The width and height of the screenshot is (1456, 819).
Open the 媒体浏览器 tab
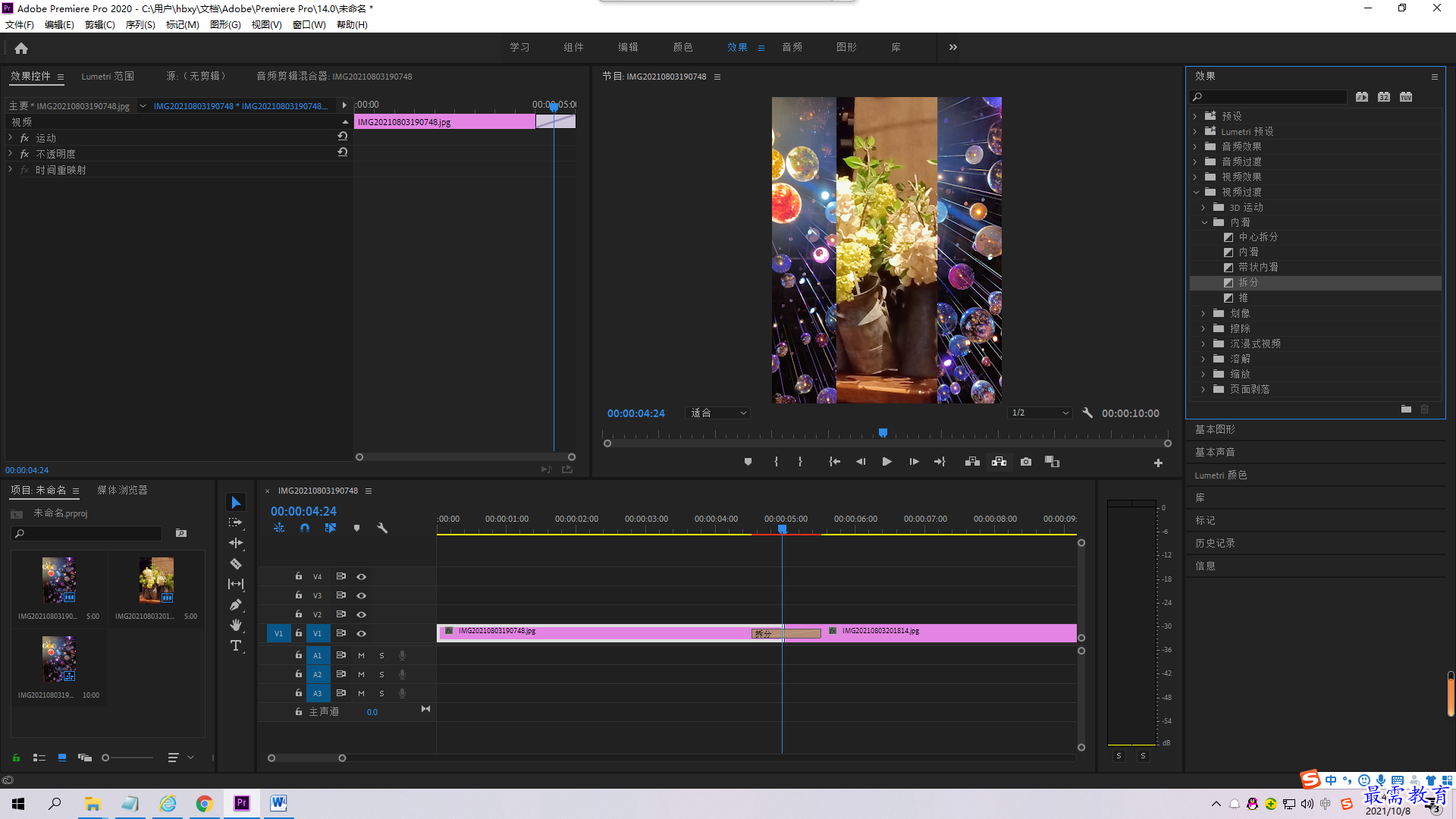(x=122, y=490)
